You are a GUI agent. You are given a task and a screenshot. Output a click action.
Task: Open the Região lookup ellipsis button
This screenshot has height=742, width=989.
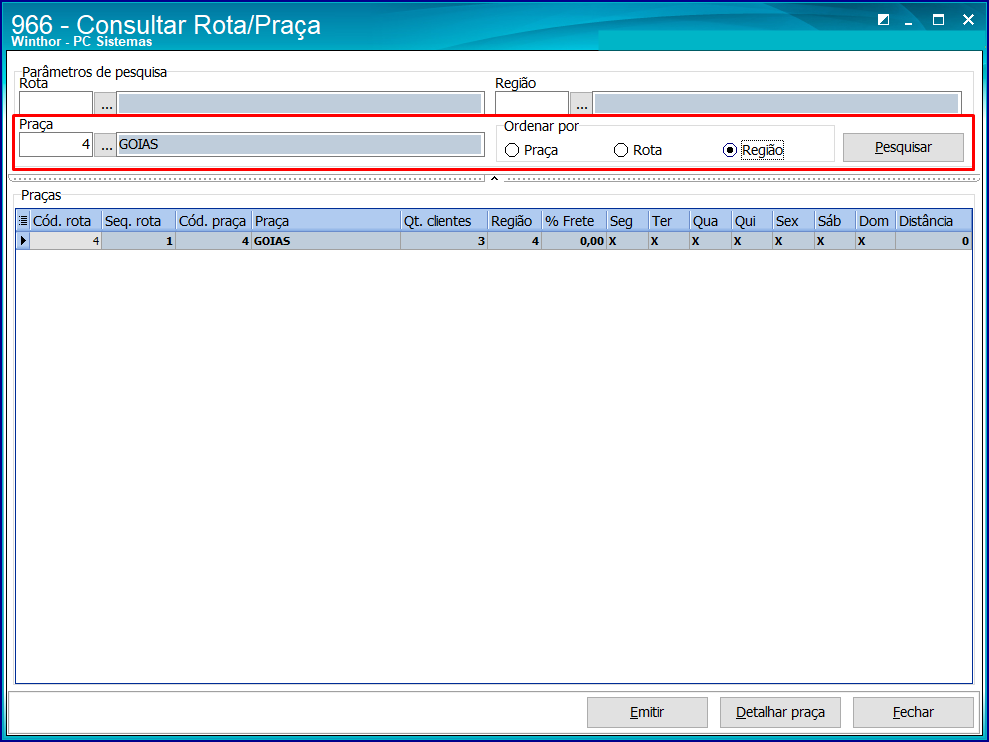[582, 103]
